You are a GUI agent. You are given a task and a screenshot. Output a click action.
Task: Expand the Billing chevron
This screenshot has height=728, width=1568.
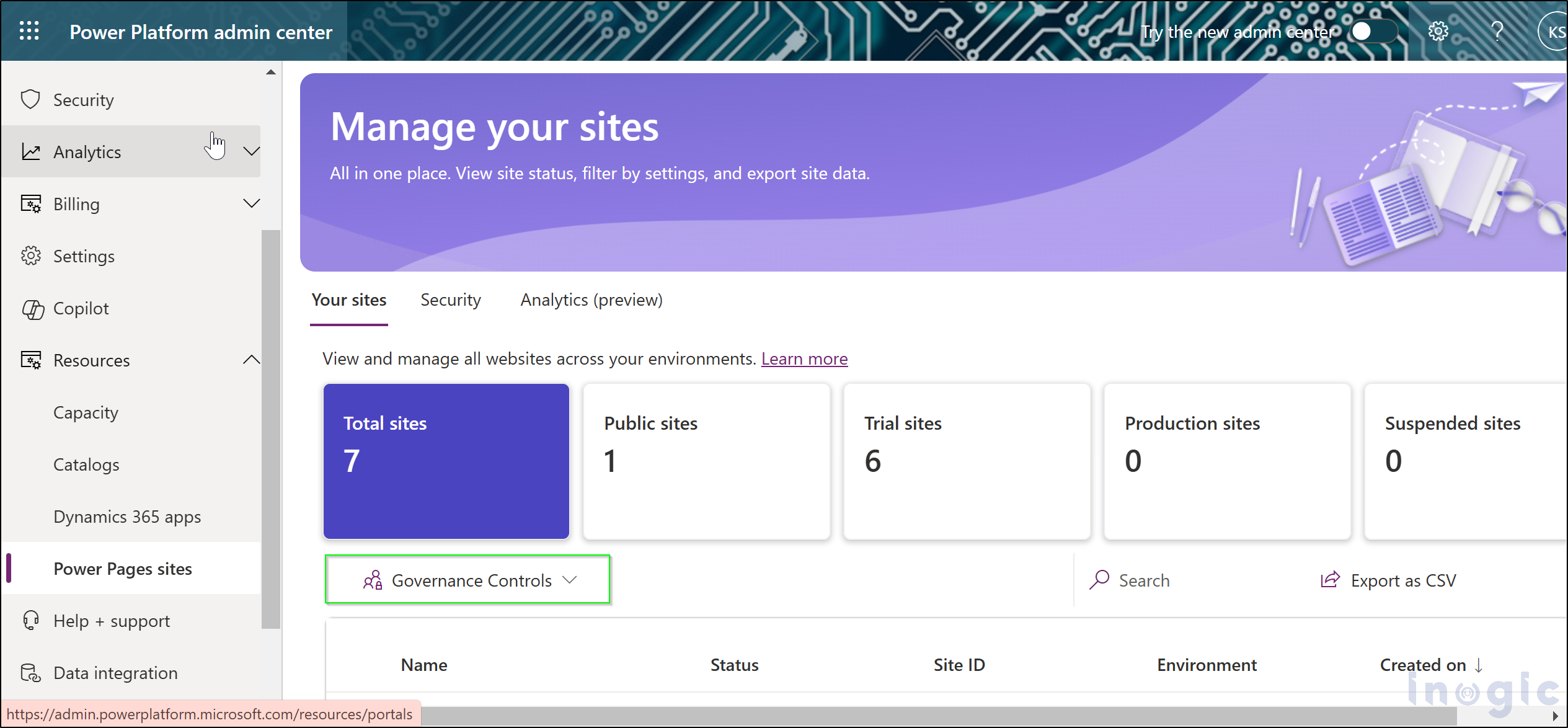click(x=251, y=203)
